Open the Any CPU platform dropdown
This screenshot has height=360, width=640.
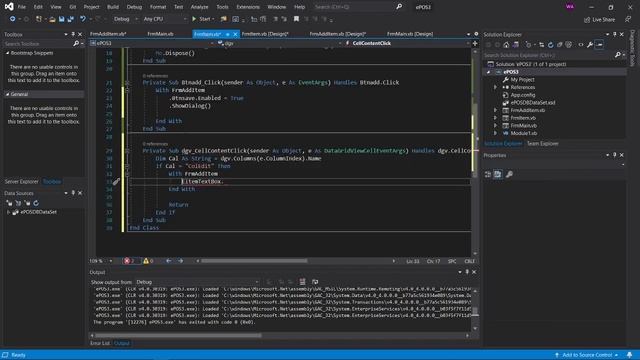(164, 19)
